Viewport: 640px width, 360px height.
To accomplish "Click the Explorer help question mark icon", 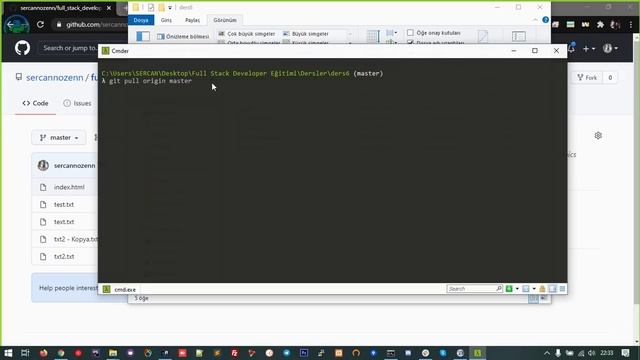I will coord(545,20).
